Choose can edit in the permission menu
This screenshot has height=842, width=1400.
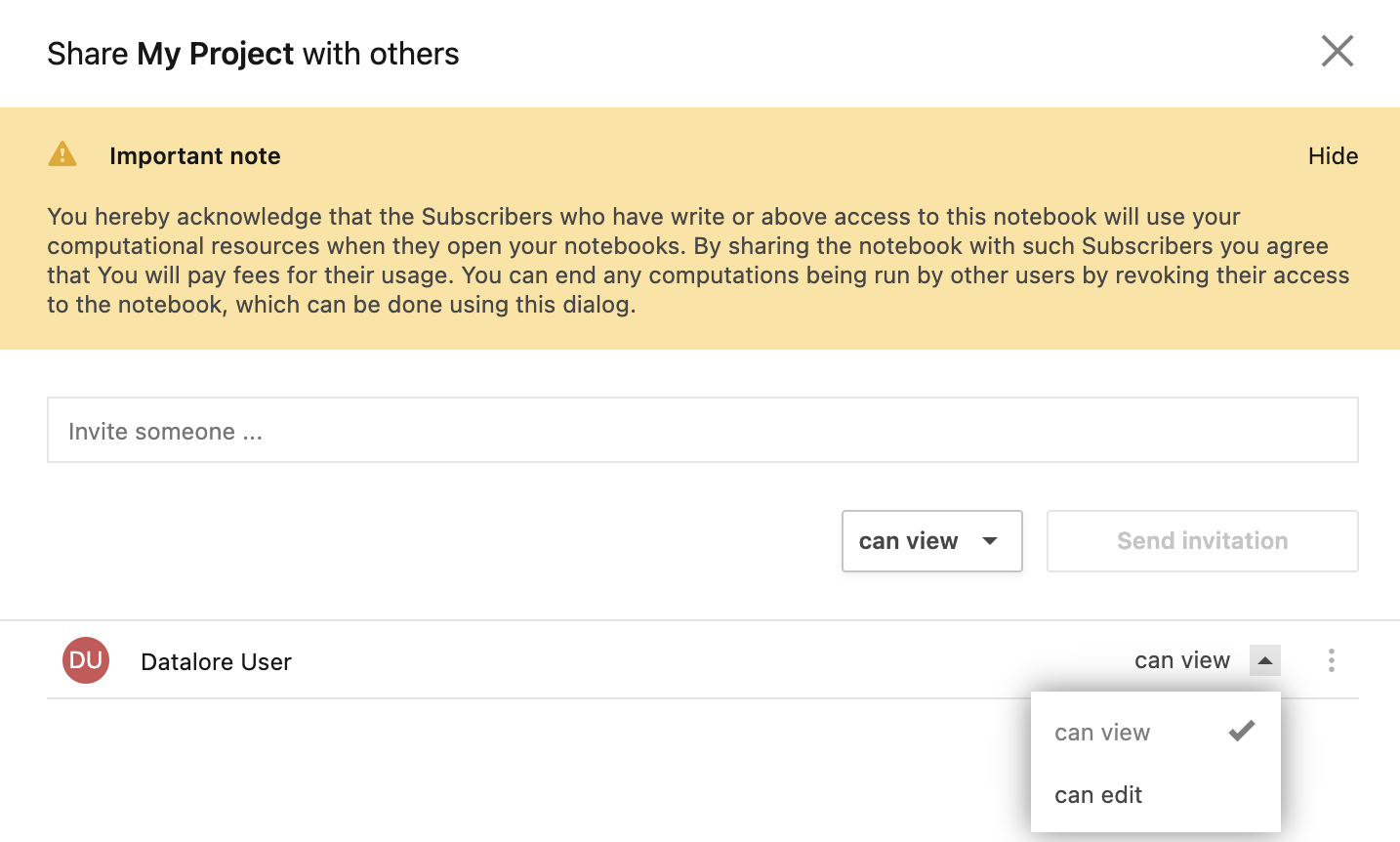[x=1098, y=795]
